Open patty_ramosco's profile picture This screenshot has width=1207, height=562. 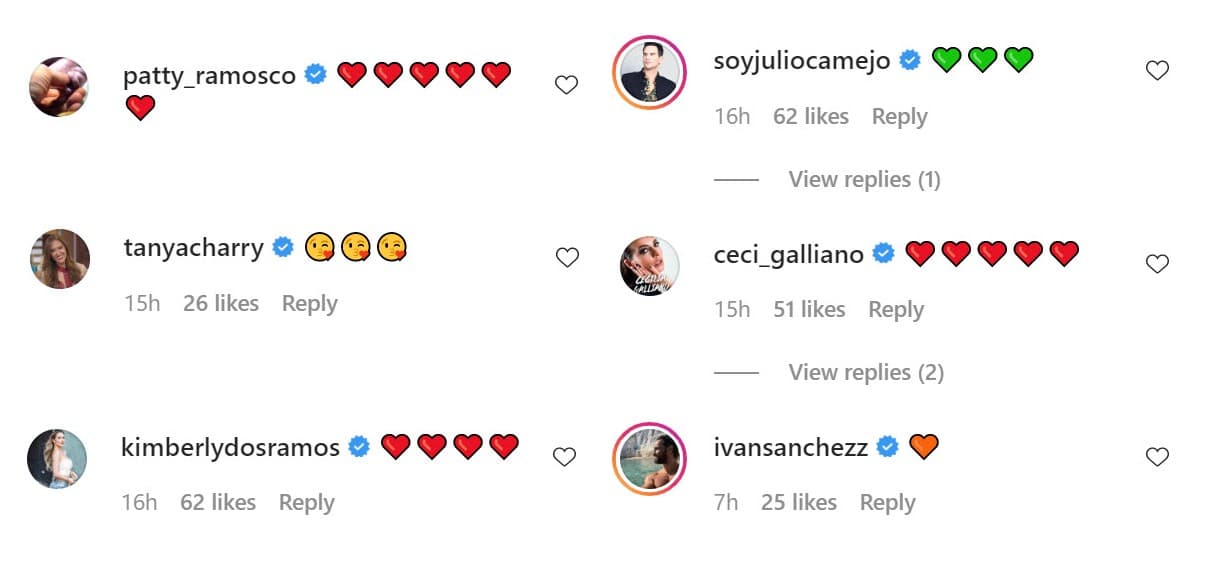click(59, 87)
